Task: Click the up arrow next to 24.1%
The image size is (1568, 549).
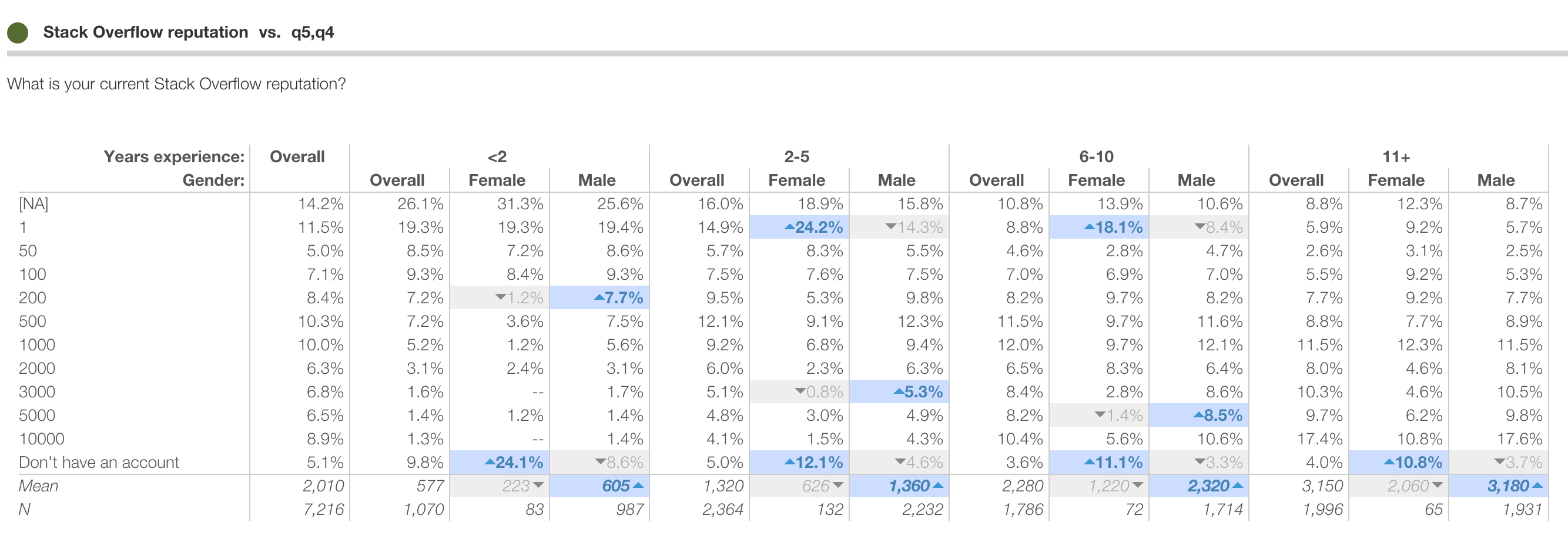Action: (490, 463)
